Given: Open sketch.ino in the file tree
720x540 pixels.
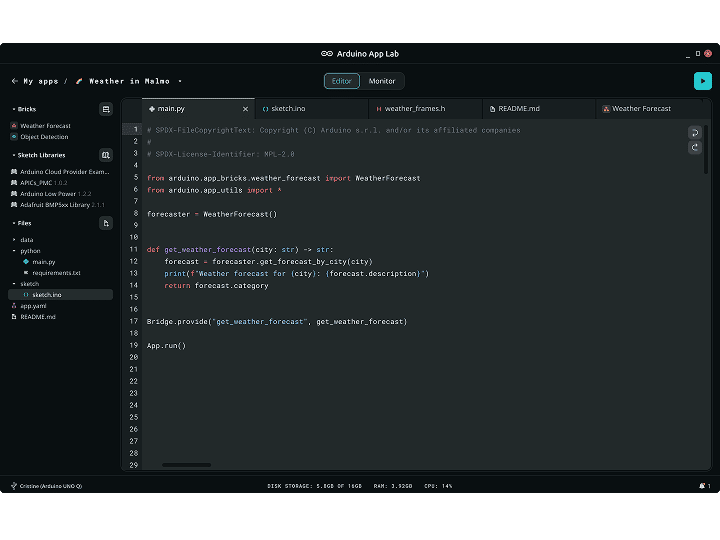Looking at the screenshot, I should coord(61,295).
